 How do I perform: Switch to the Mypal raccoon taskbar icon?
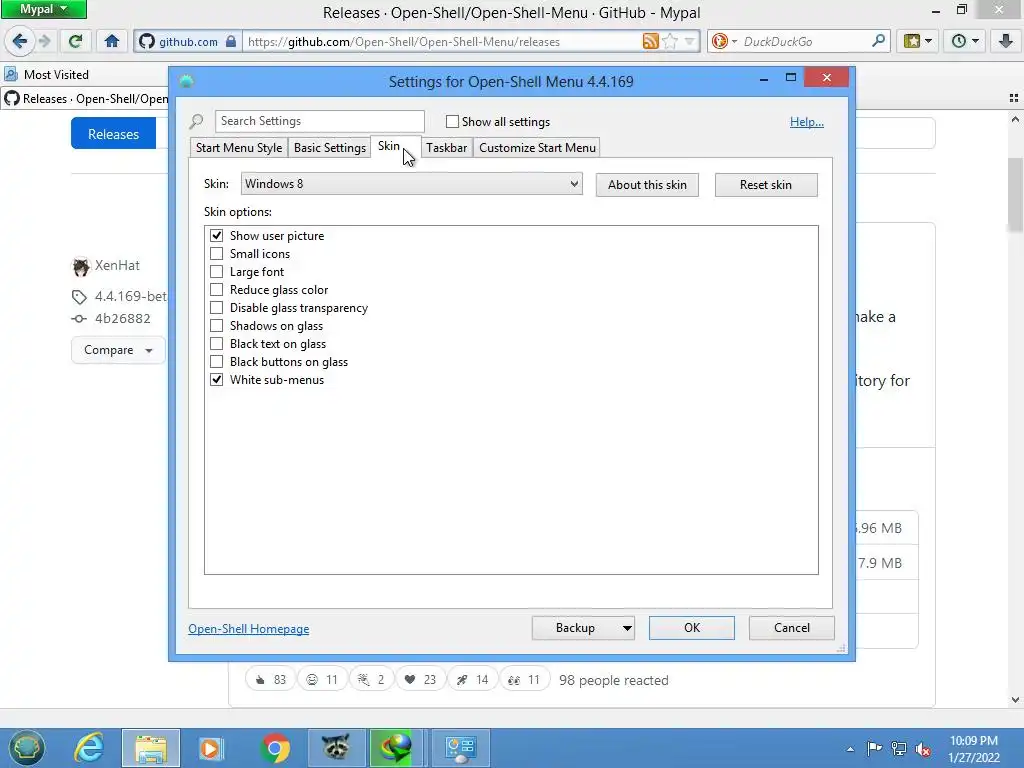pos(336,748)
